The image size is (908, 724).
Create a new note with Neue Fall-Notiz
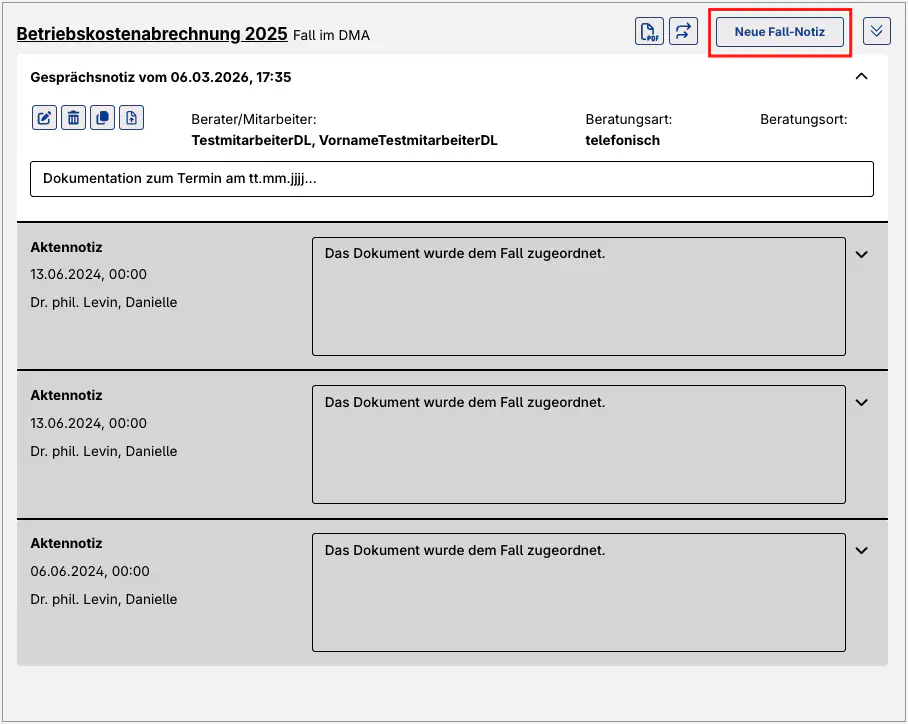(x=779, y=32)
